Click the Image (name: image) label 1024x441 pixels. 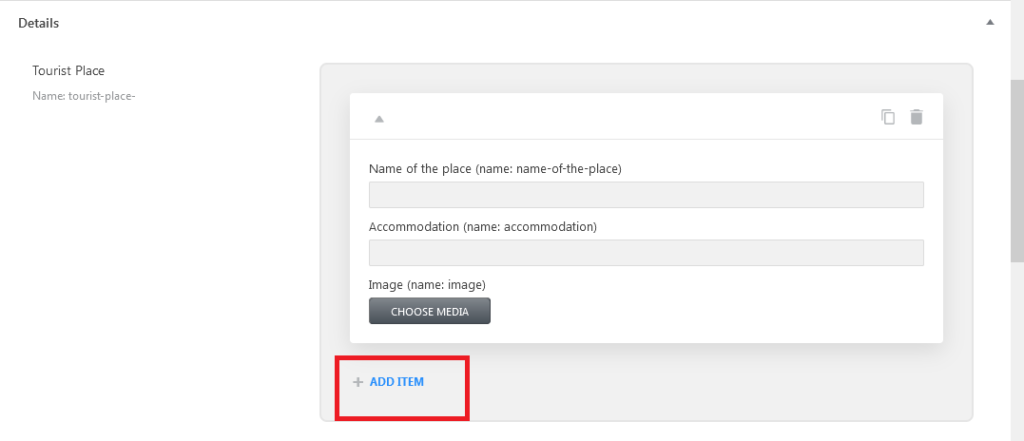[427, 285]
